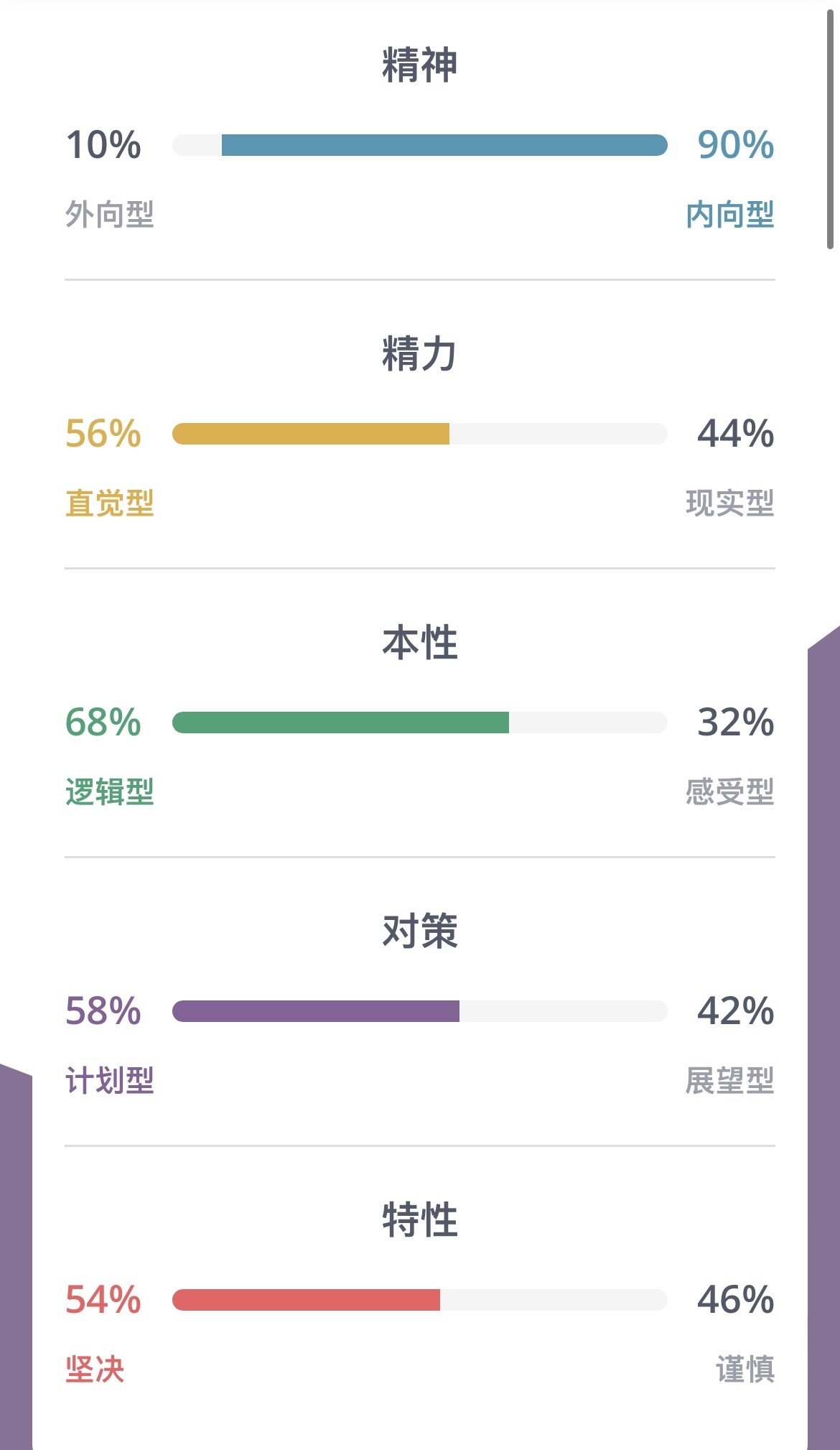Click the 精神 section heading
This screenshot has height=1450, width=840.
pyautogui.click(x=420, y=65)
